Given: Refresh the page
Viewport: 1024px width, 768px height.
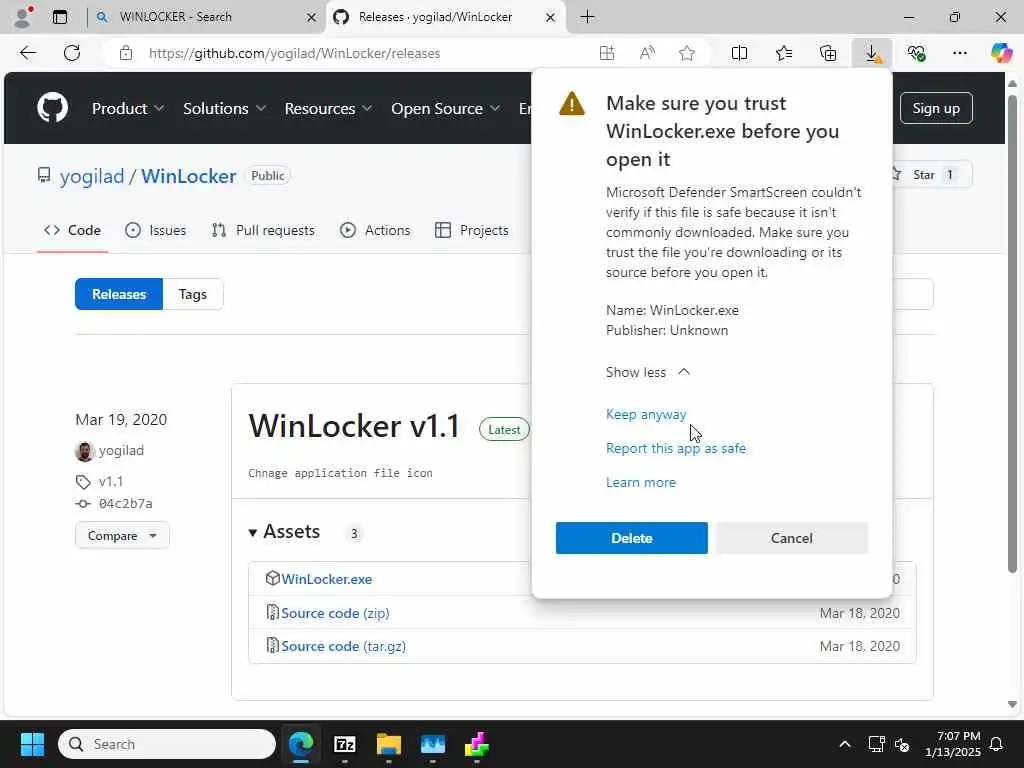Looking at the screenshot, I should click(72, 53).
